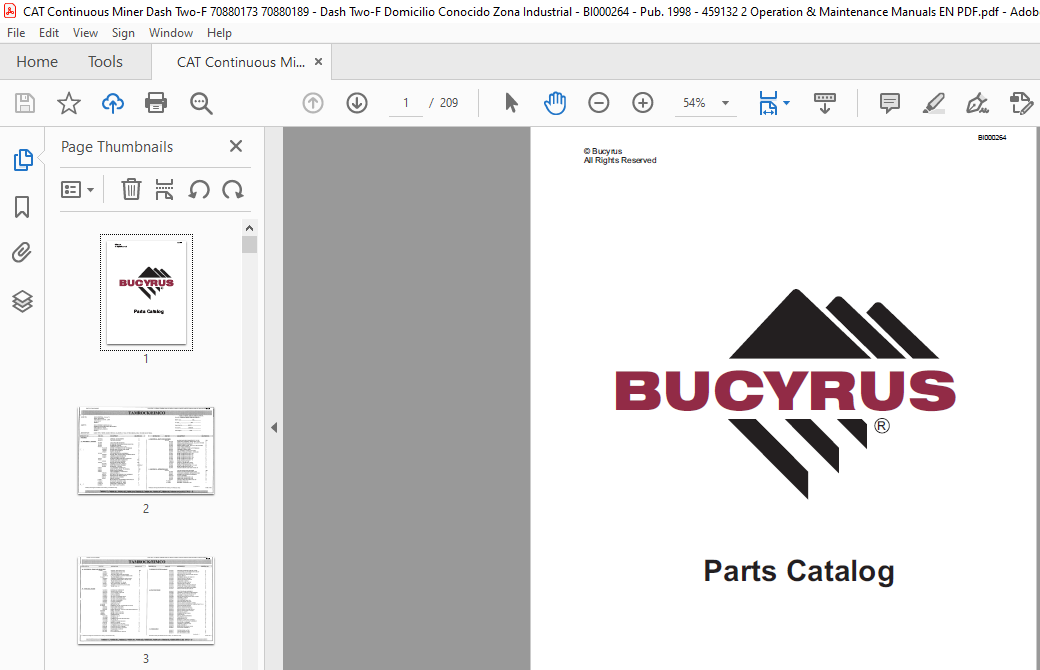Select the Highlight text tool
Image resolution: width=1040 pixels, height=670 pixels.
pyautogui.click(x=934, y=103)
